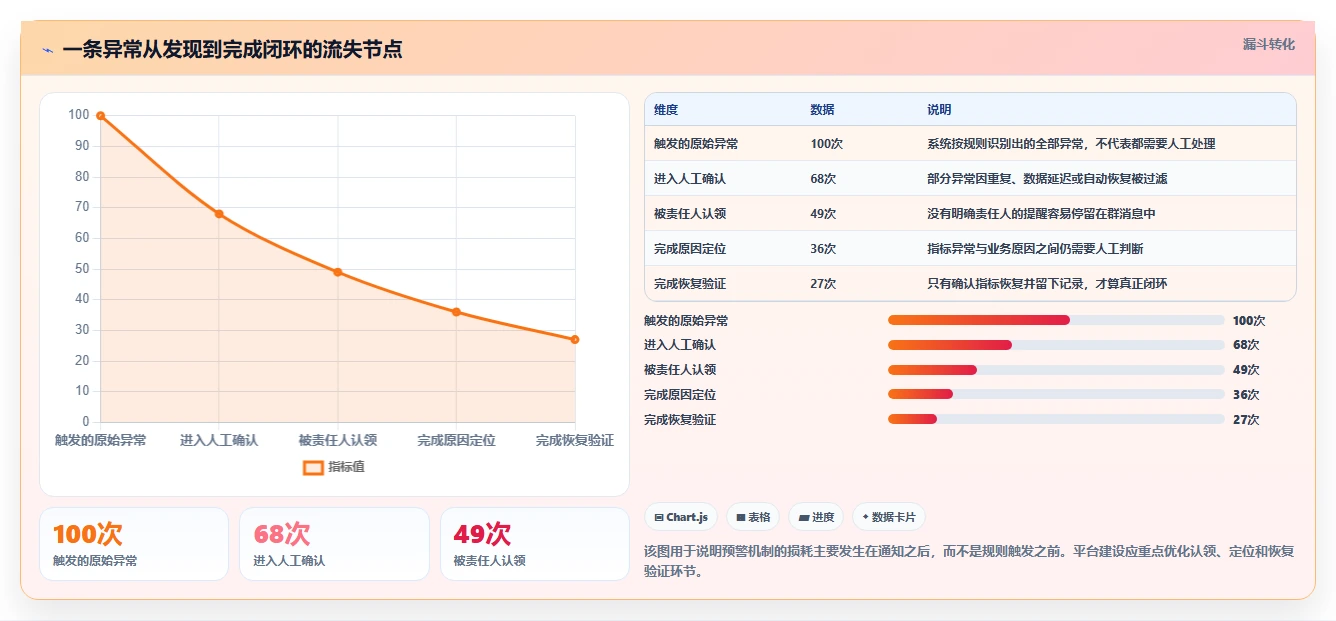Click the title 一条异常从发现到完成闭环的流失节点
Viewport: 1336px width, 621px height.
(232, 50)
